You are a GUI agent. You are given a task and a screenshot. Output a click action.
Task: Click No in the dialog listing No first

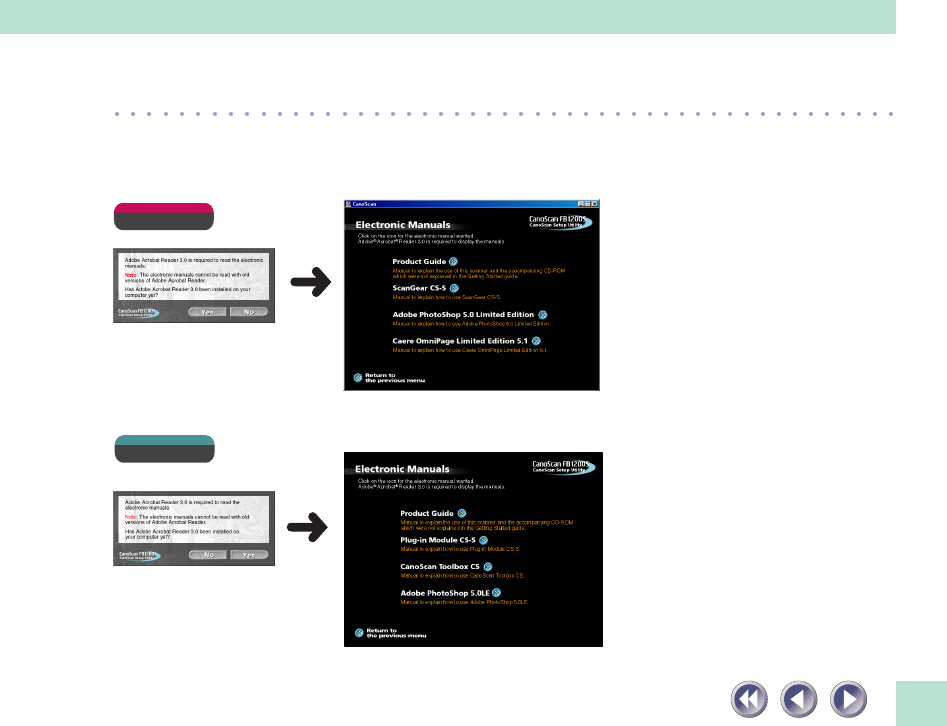click(x=208, y=554)
